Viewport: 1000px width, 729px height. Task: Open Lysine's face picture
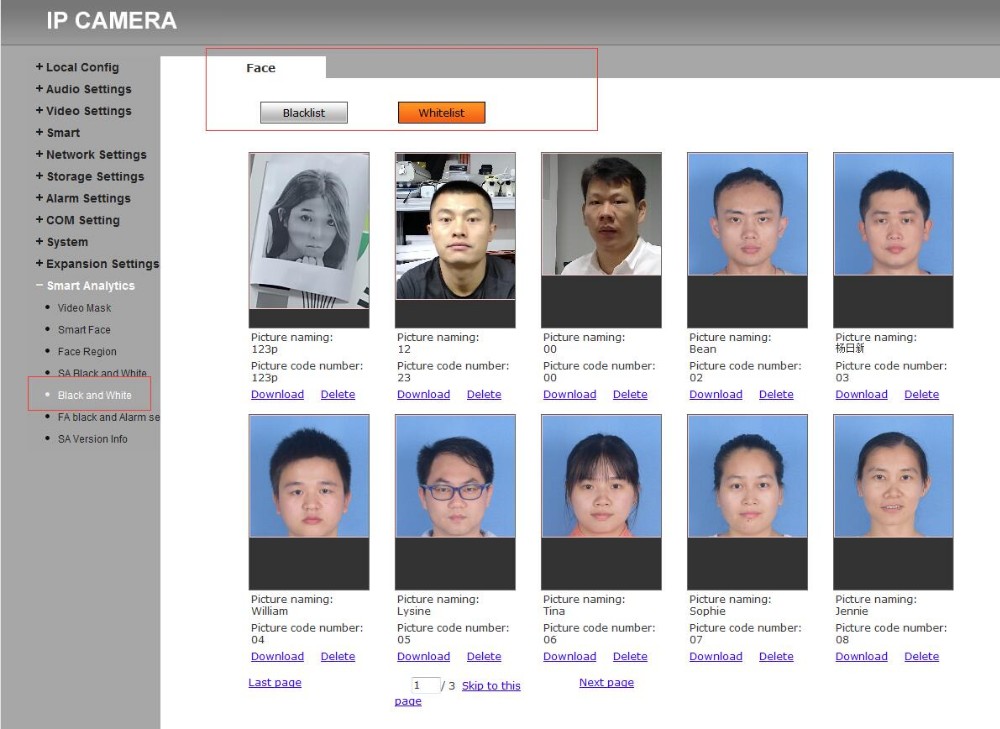click(x=455, y=502)
